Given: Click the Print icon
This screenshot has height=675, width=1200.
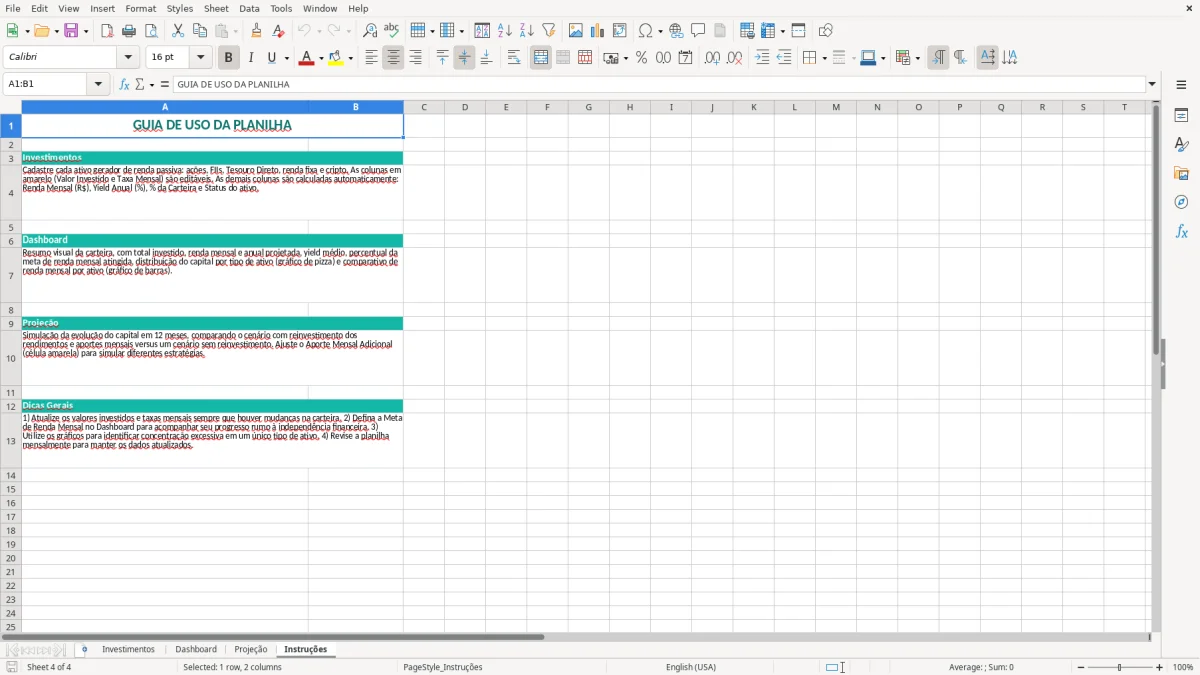Looking at the screenshot, I should (129, 31).
